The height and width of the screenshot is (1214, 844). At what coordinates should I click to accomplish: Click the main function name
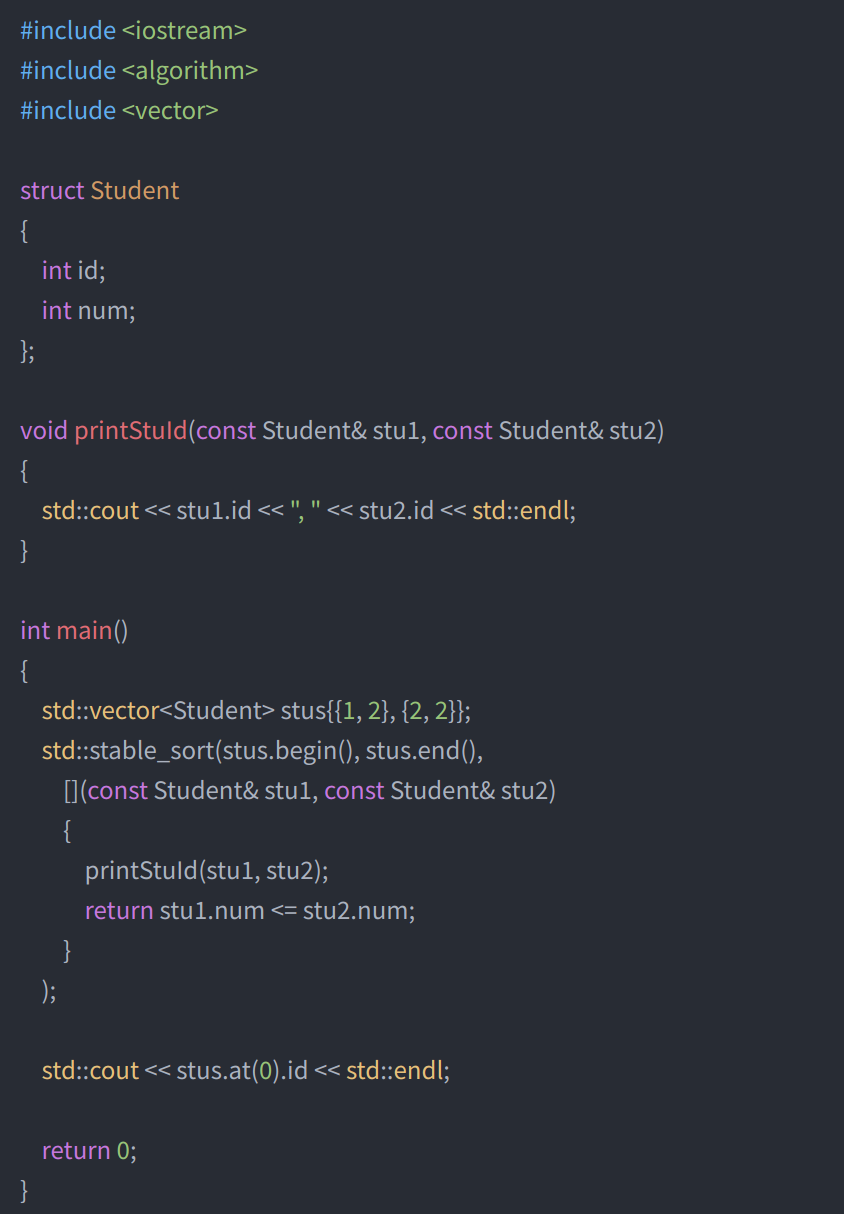click(x=83, y=631)
